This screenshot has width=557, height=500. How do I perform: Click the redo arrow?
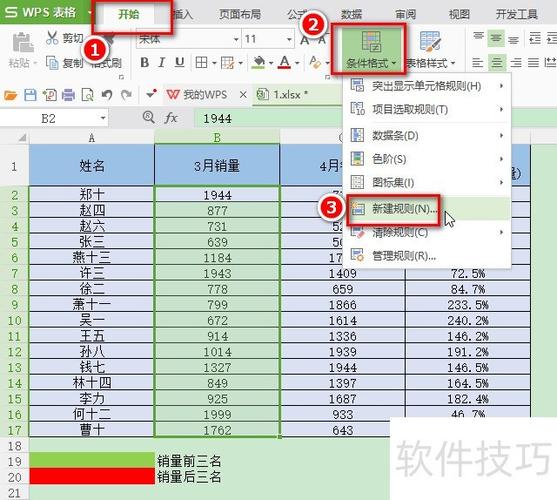pyautogui.click(x=126, y=95)
